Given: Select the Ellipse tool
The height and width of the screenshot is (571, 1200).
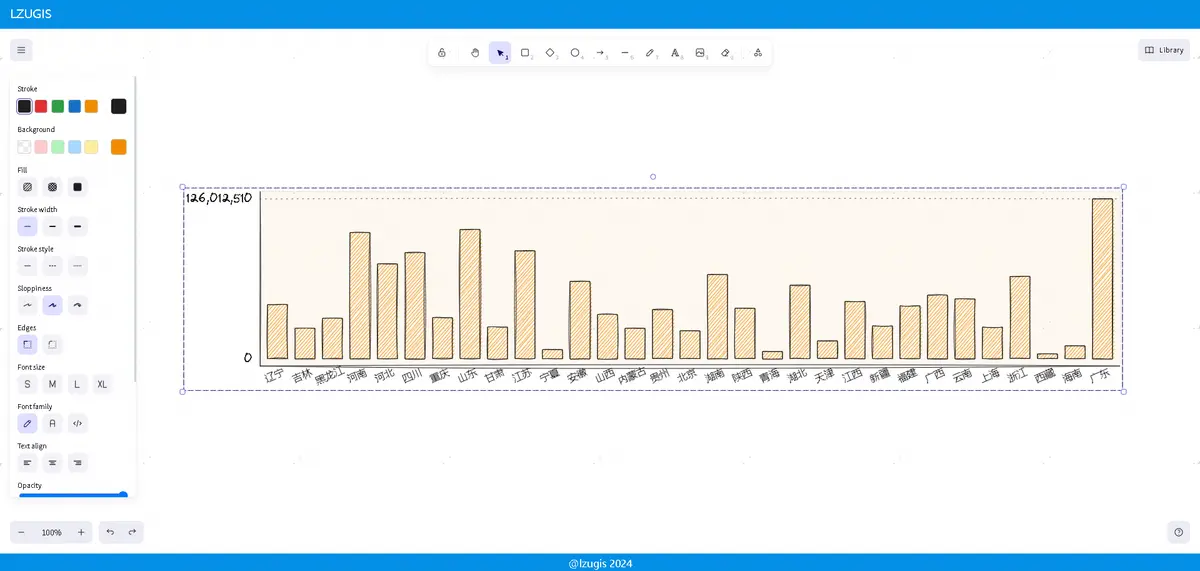Looking at the screenshot, I should click(x=575, y=53).
